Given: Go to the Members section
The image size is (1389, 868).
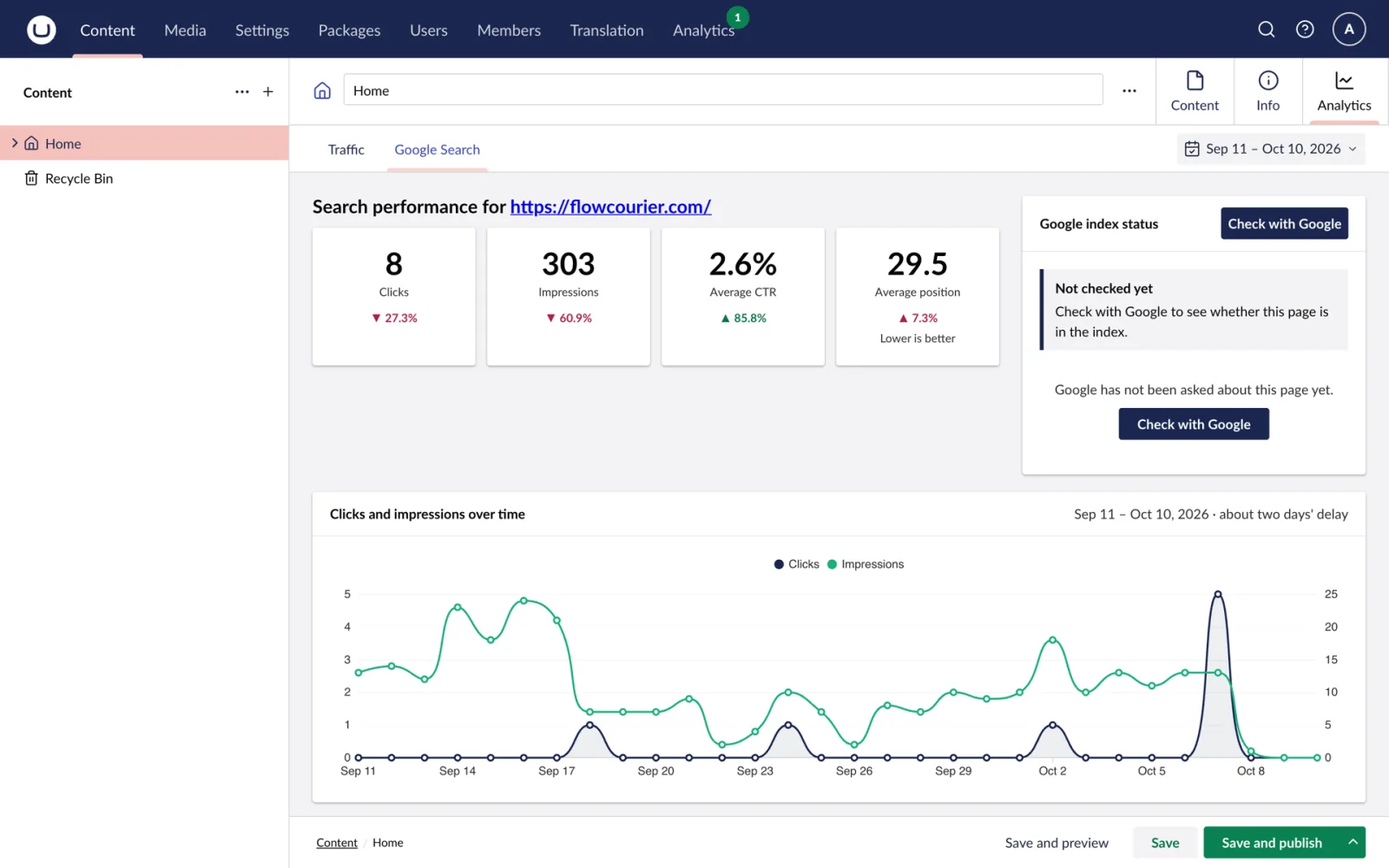Looking at the screenshot, I should [x=509, y=30].
